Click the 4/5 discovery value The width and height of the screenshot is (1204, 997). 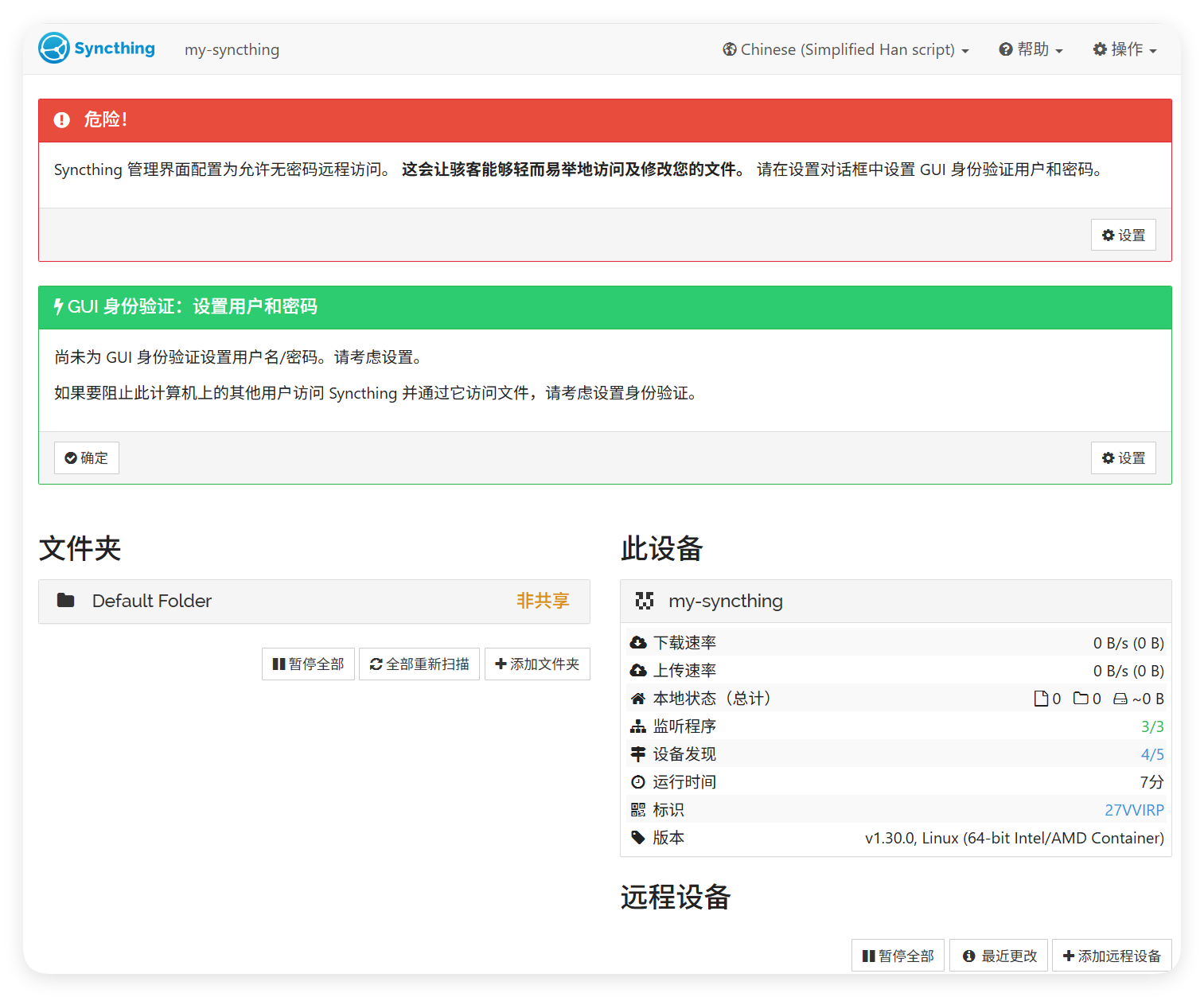pos(1152,754)
